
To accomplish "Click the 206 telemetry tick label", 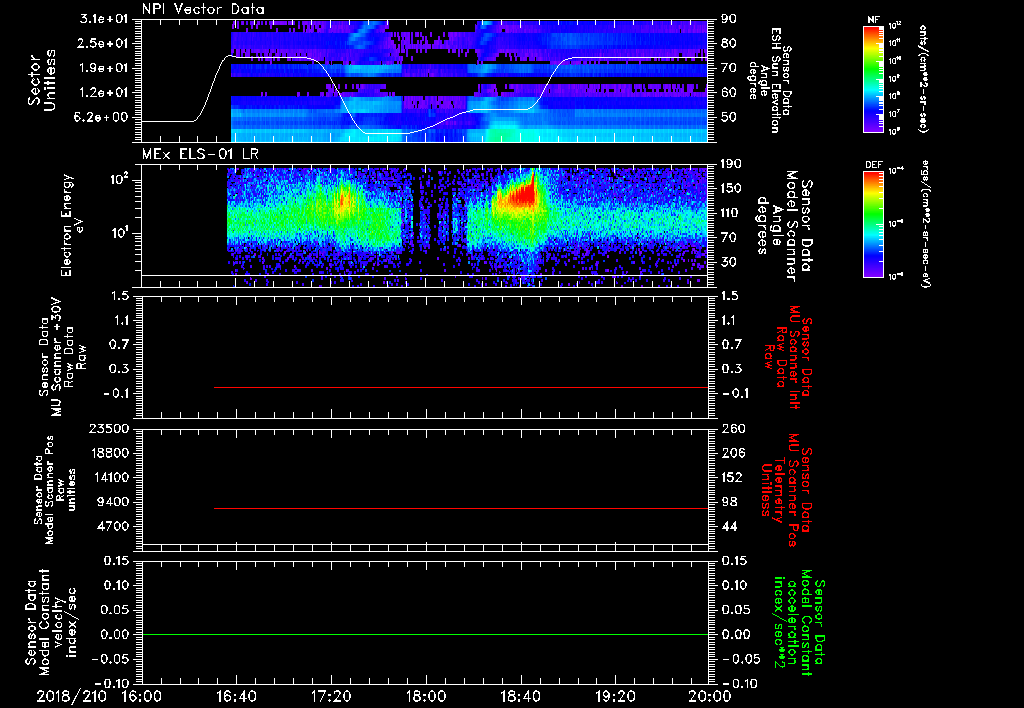I will (x=732, y=453).
